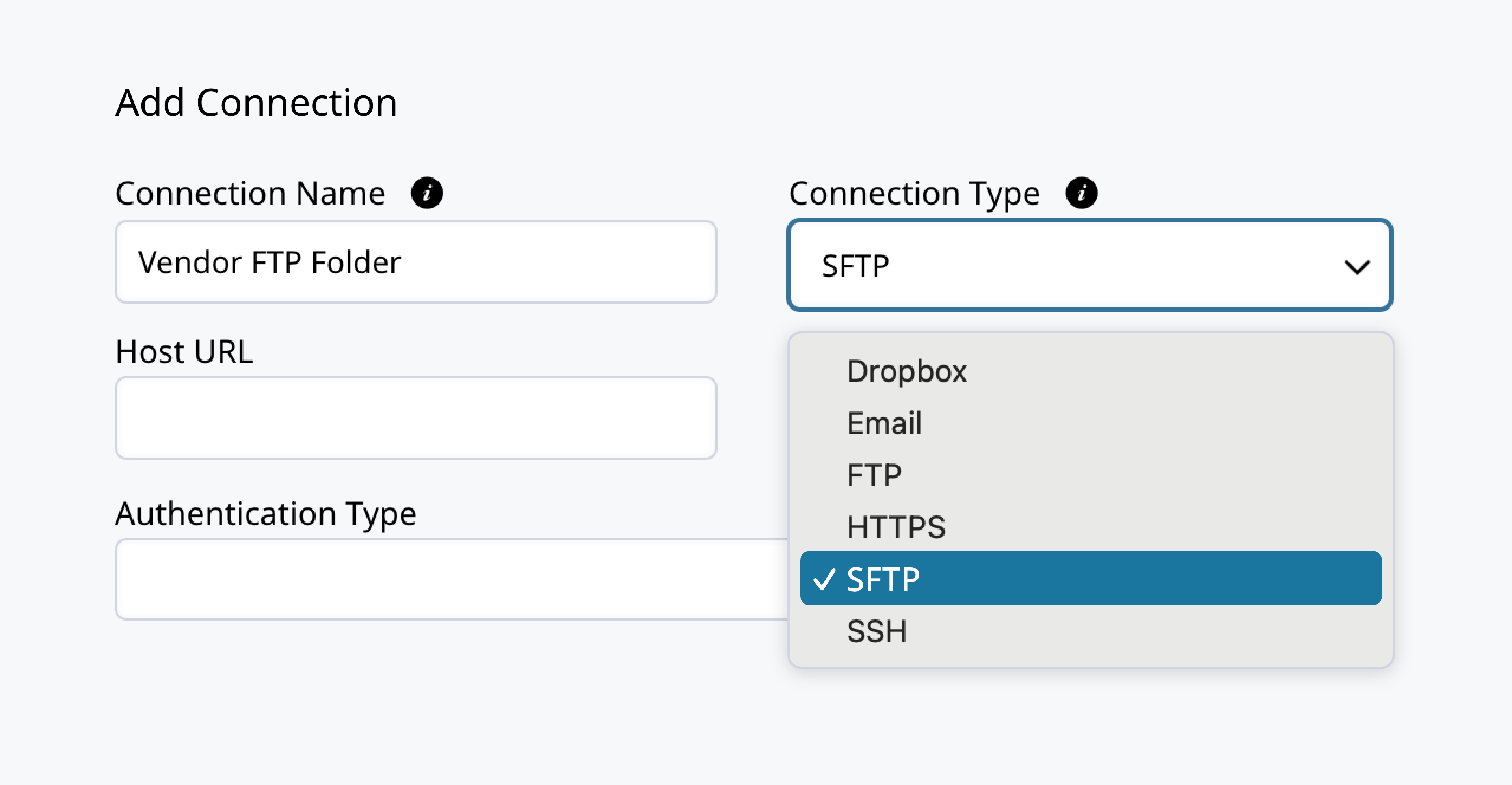Open the Connection Type SFTP dropdown
This screenshot has height=785, width=1512.
coord(1090,265)
